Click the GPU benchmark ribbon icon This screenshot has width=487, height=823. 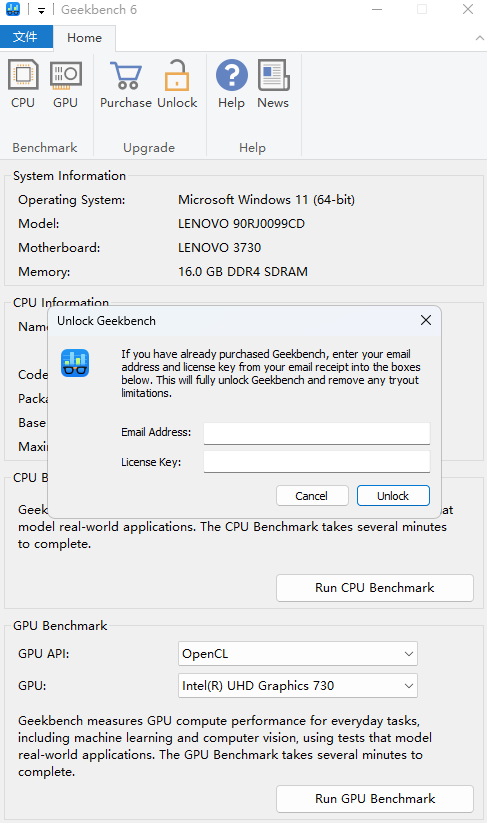click(x=66, y=84)
